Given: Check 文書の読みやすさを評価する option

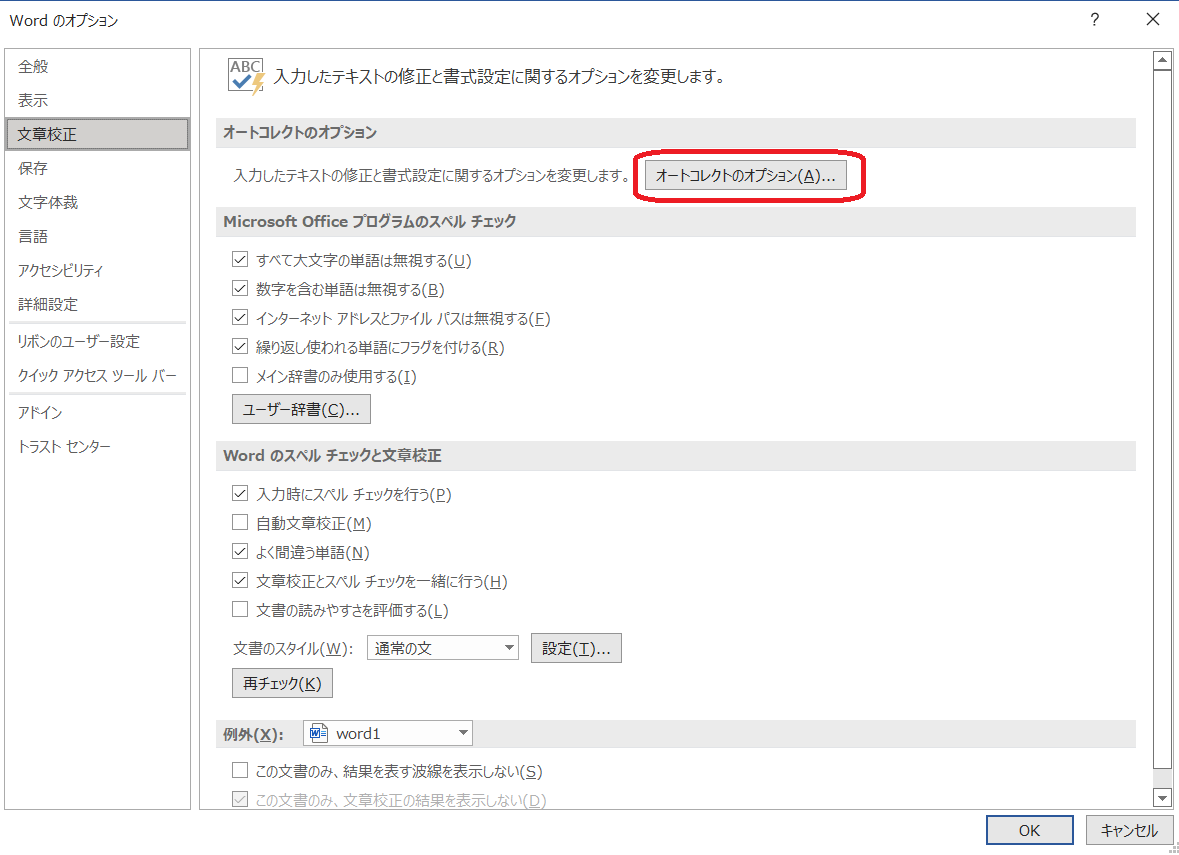Looking at the screenshot, I should coord(240,609).
